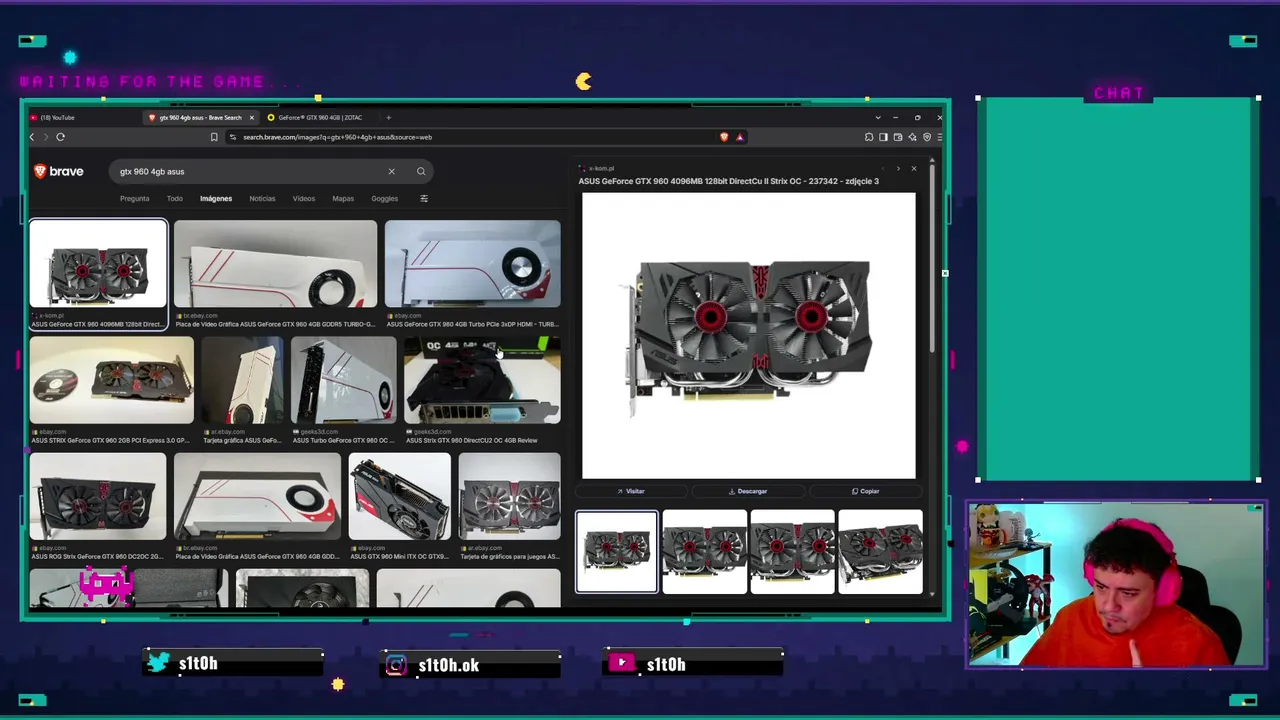Open the Brave home logo

click(x=59, y=171)
